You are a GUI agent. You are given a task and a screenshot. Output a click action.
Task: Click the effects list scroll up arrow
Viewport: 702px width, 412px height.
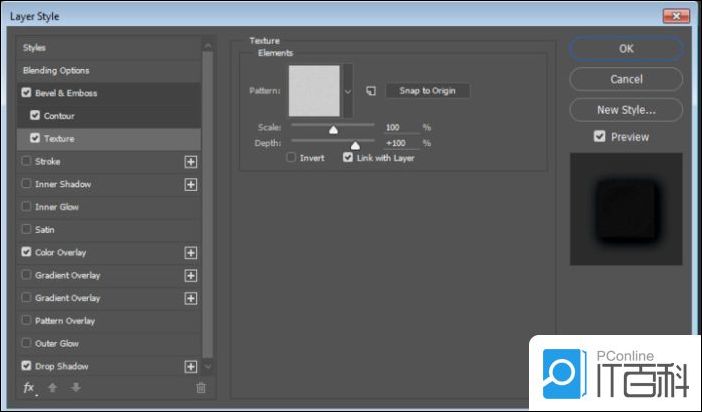coord(208,46)
